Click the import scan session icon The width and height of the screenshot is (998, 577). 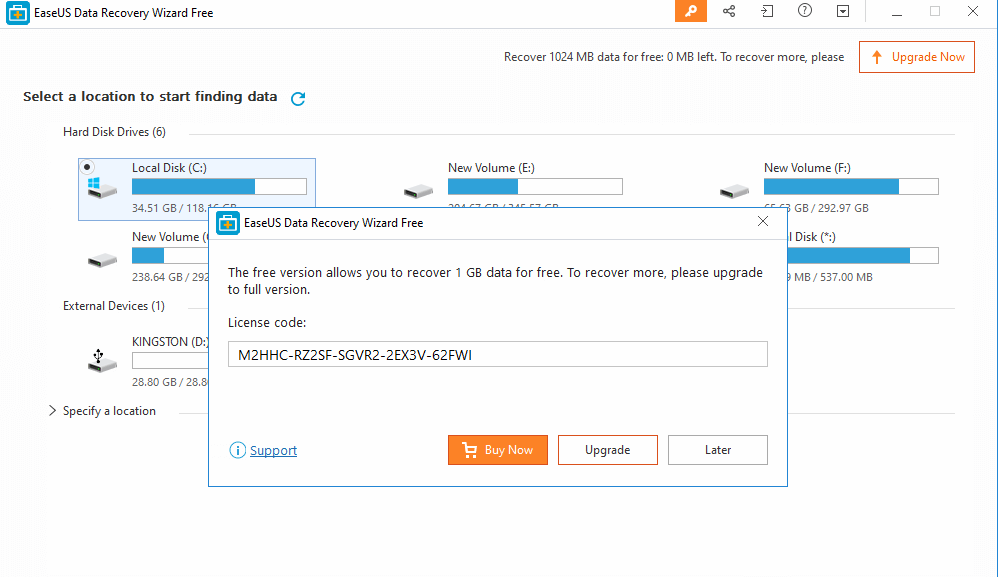pos(767,11)
